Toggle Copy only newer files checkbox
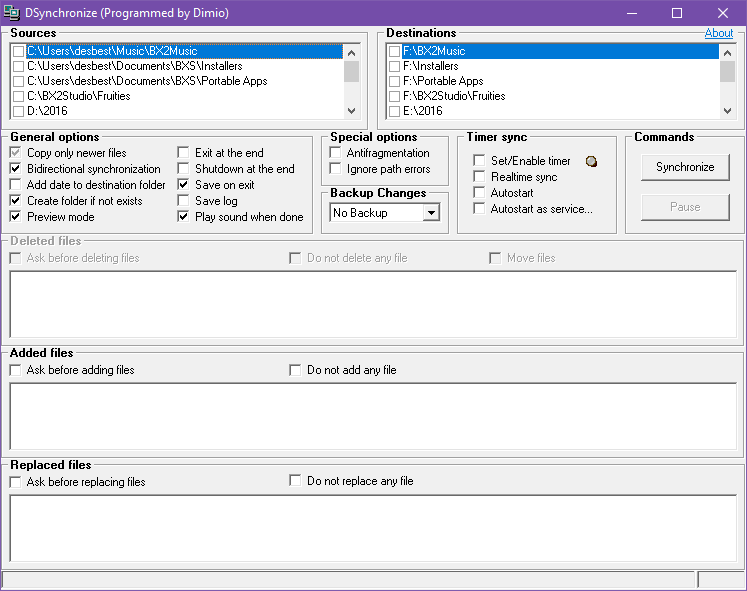Screen dimensions: 747x591 (16, 153)
